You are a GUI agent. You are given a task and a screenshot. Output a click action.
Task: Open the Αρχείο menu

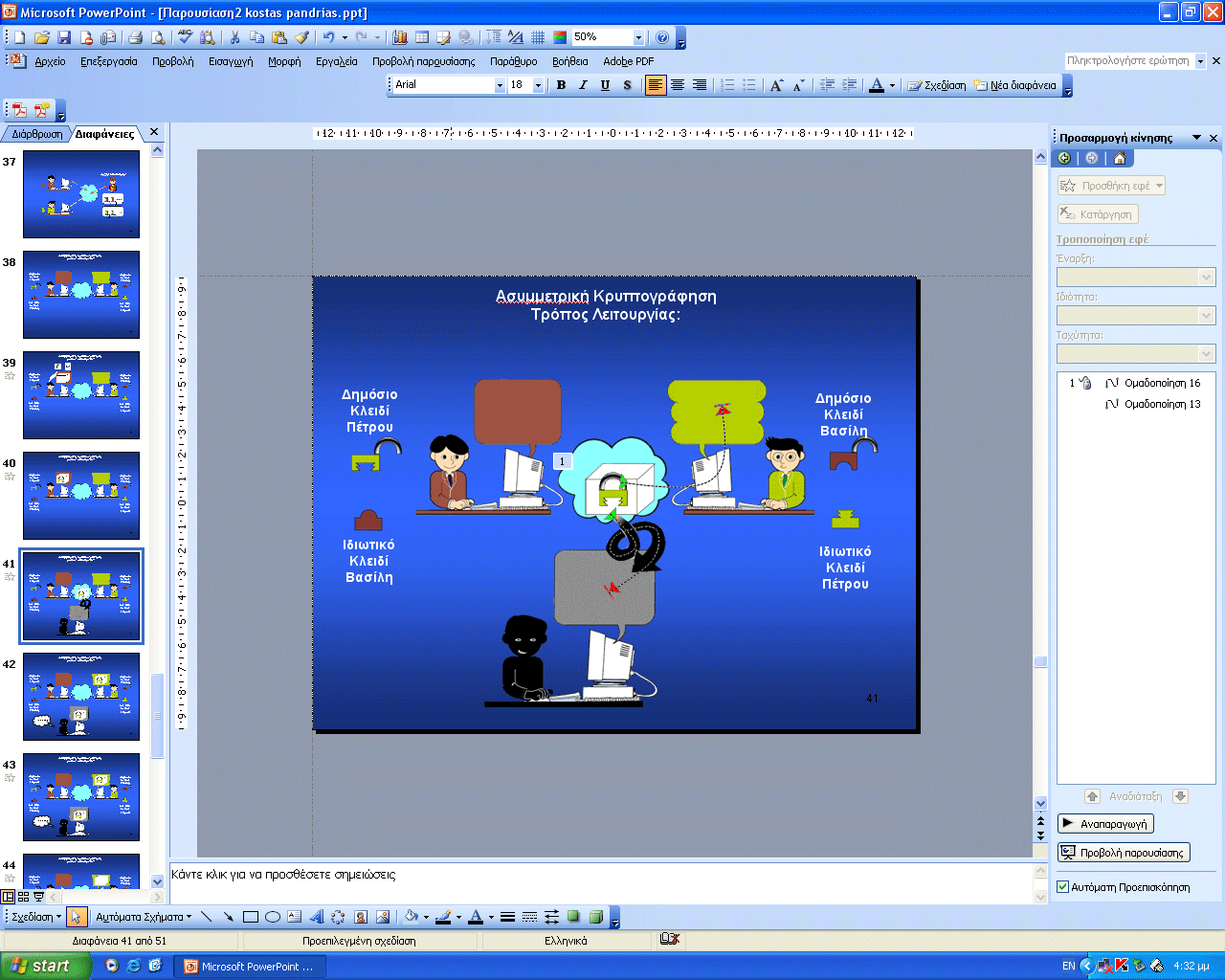point(50,61)
